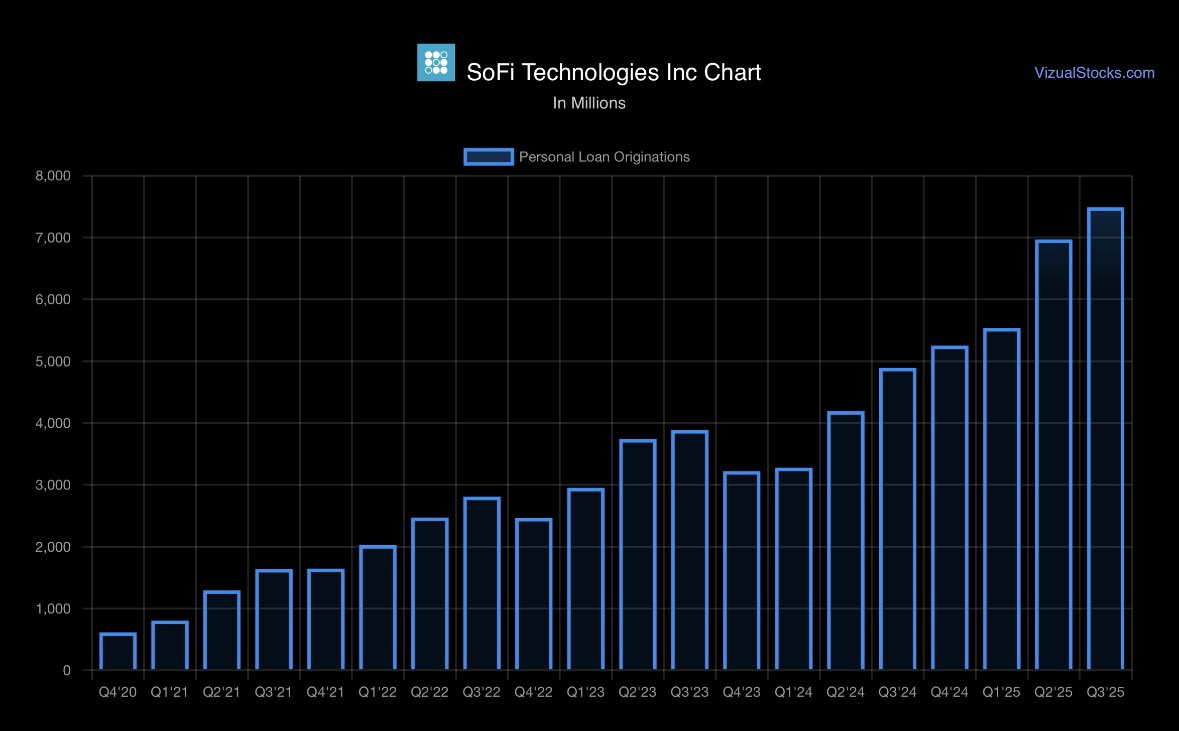Select the Q3'21 bar
1179x731 pixels.
pyautogui.click(x=274, y=620)
